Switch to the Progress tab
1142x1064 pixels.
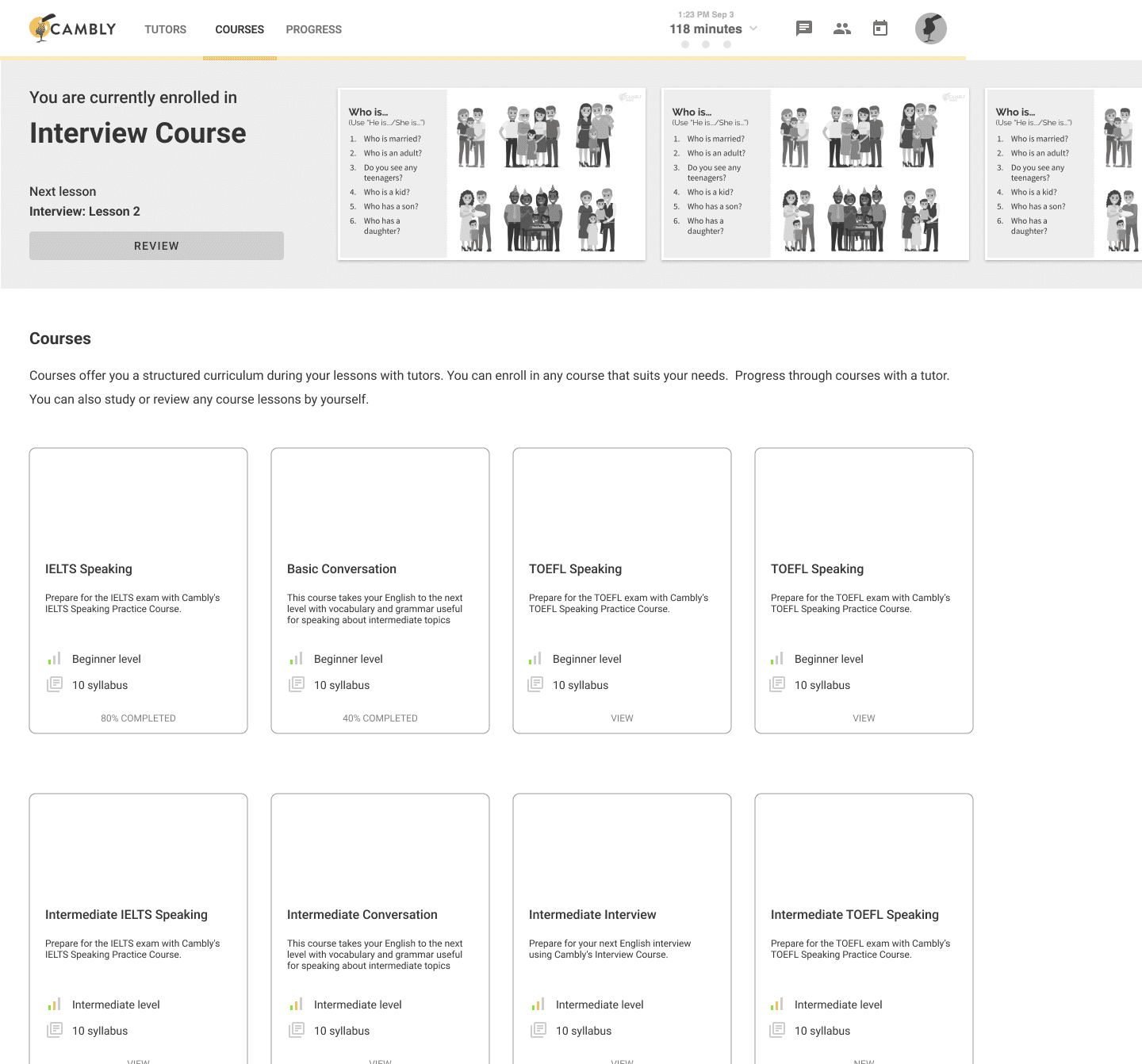click(x=314, y=29)
